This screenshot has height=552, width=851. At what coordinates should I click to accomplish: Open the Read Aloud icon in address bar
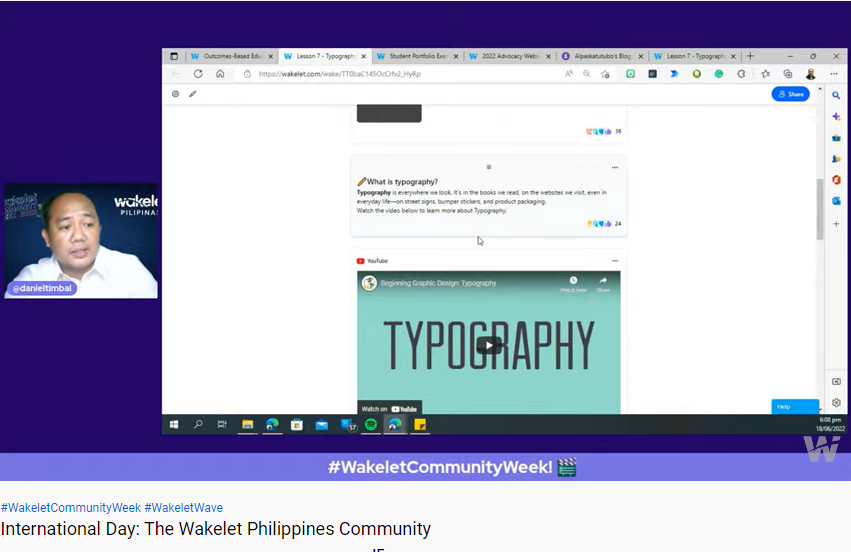click(x=568, y=74)
